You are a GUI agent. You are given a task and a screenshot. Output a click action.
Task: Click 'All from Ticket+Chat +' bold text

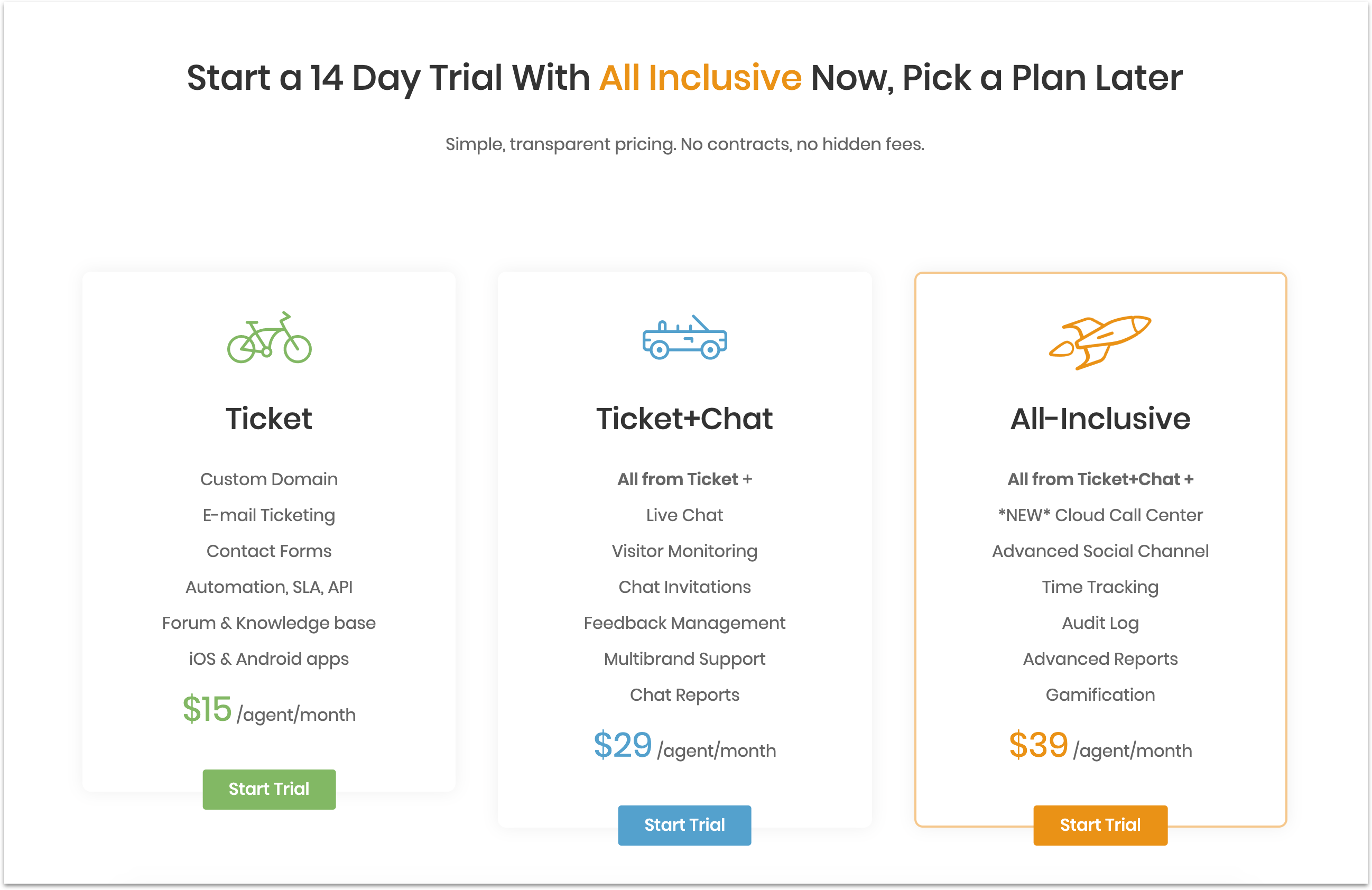pos(1100,479)
